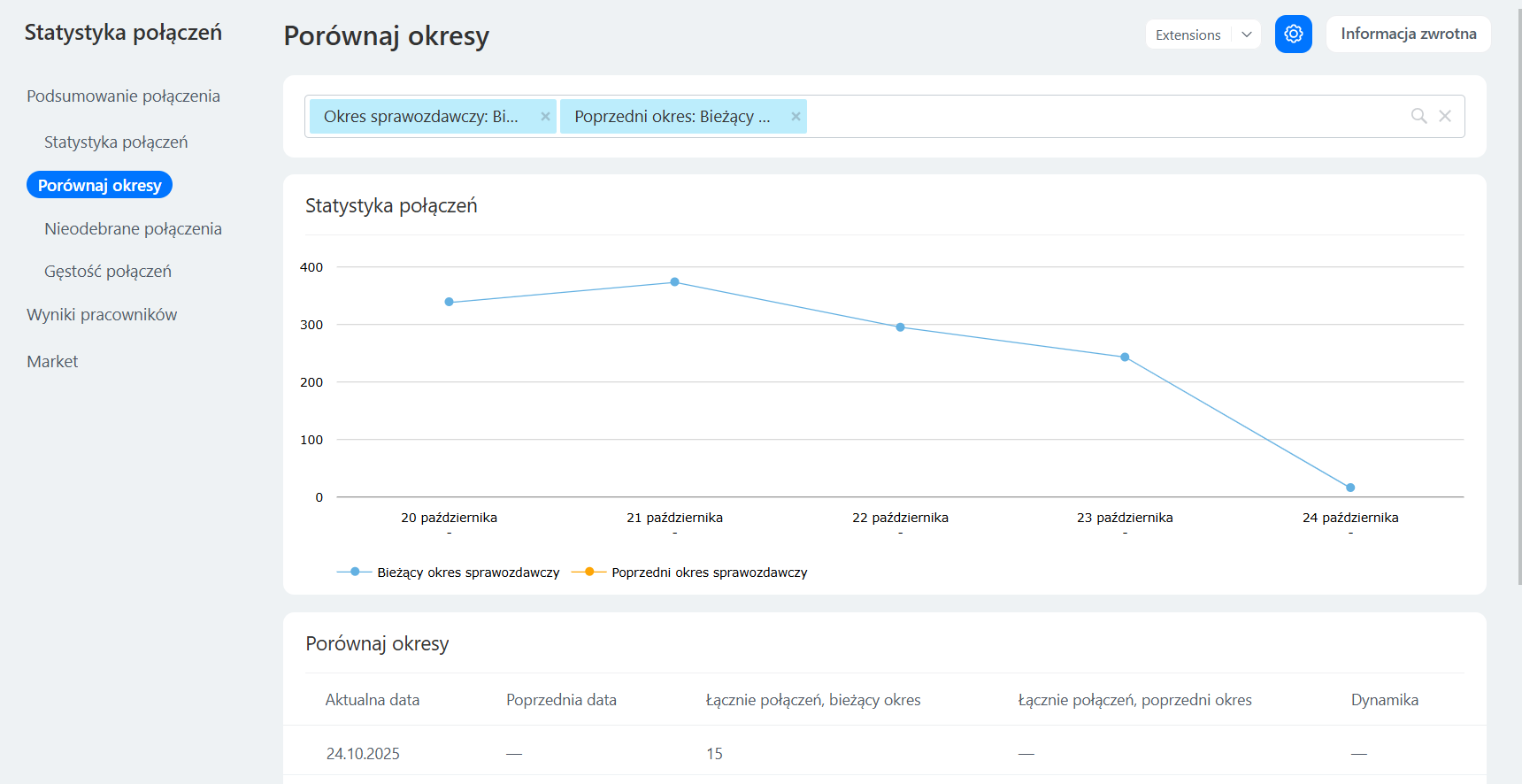This screenshot has width=1522, height=784.
Task: Click the search magnifier icon in filter bar
Action: point(1418,116)
